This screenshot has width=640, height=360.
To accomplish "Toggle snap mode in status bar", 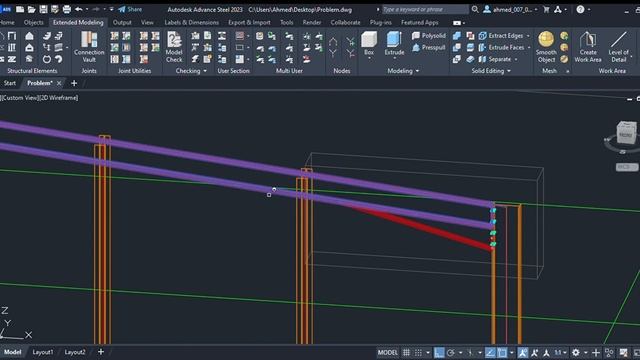I will pyautogui.click(x=418, y=353).
